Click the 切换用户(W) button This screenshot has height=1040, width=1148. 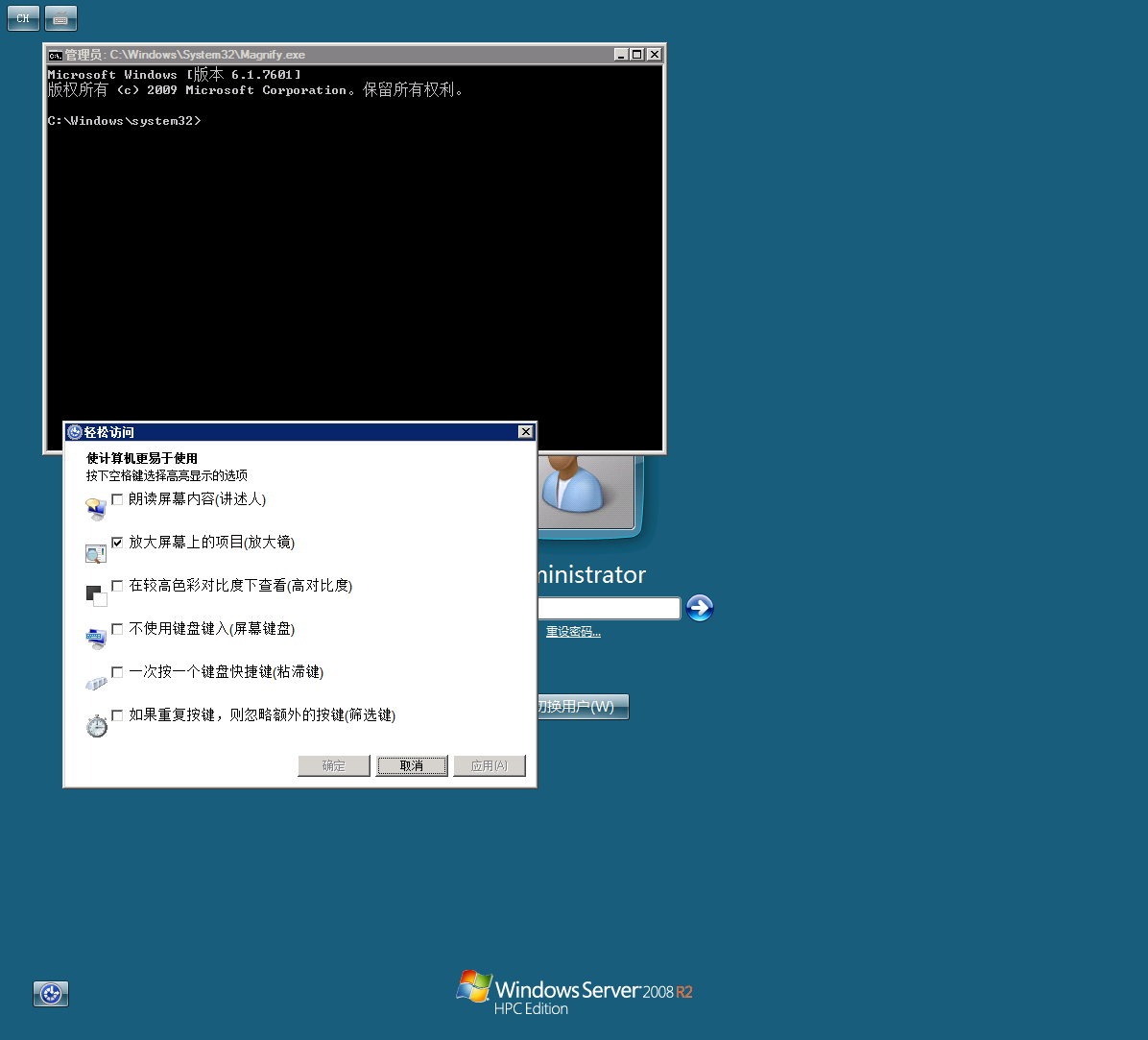tap(583, 707)
